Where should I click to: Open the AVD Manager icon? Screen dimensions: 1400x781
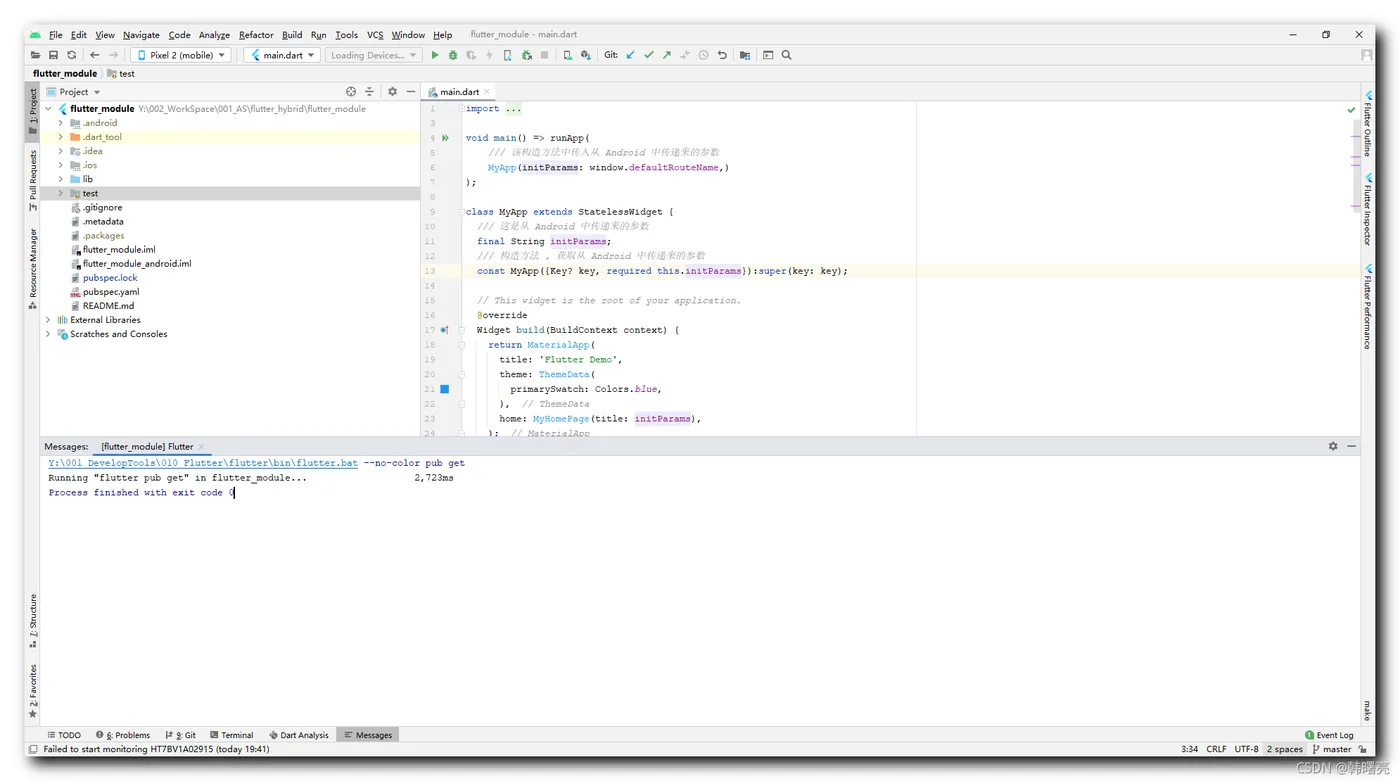[x=567, y=55]
